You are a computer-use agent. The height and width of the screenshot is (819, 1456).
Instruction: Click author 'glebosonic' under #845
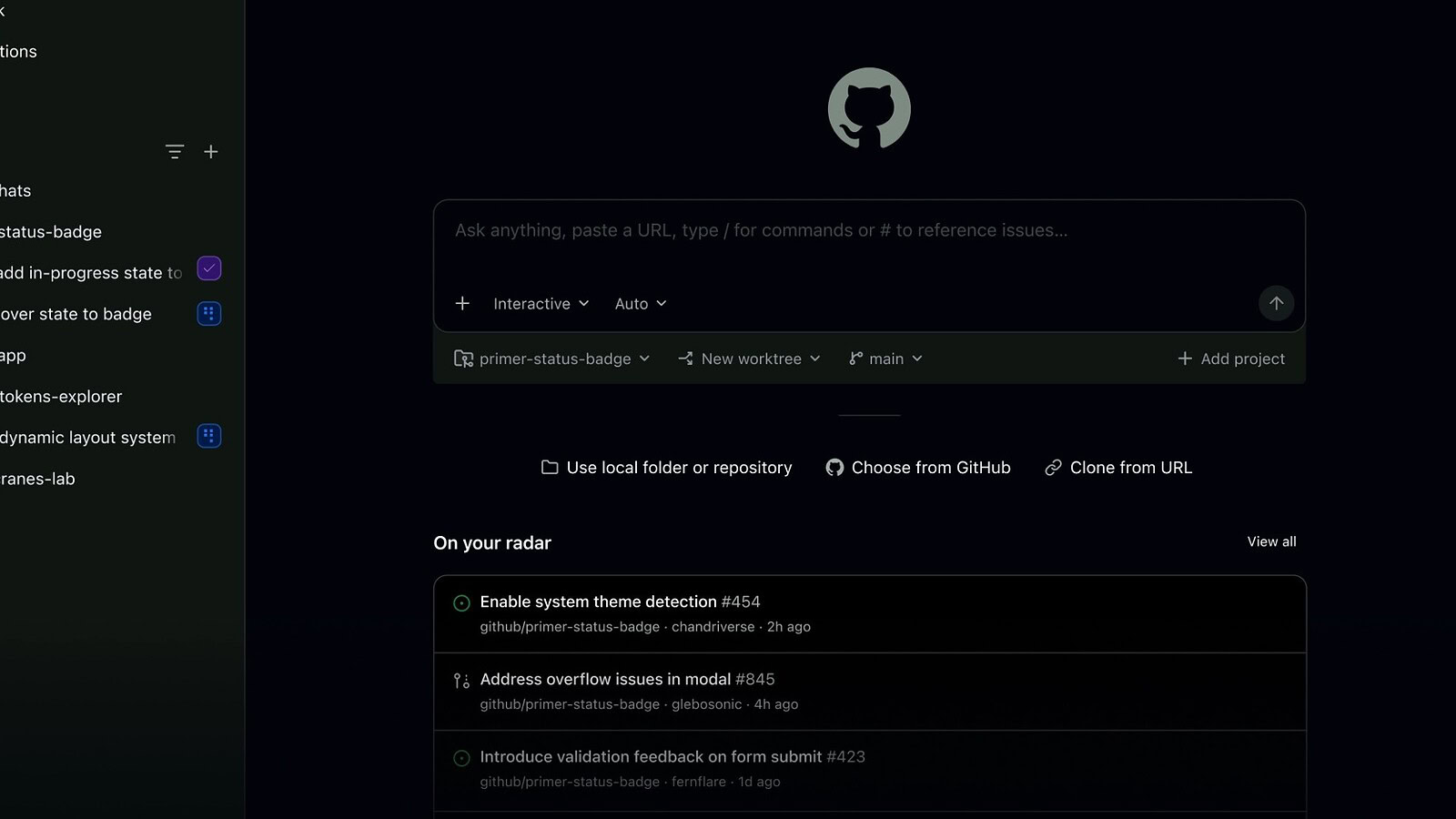point(707,704)
